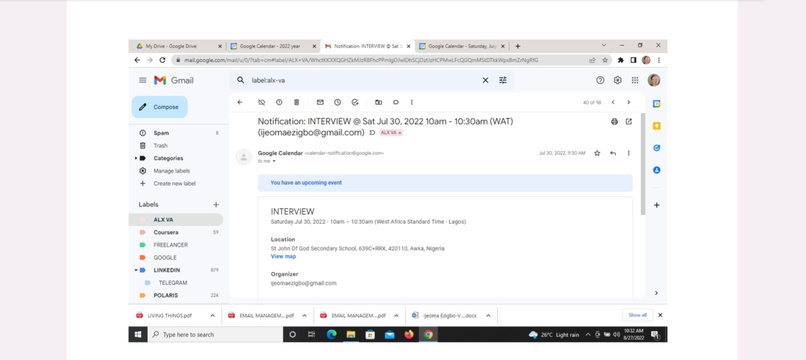Expand the 'to me' recipient details arrow

coord(274,161)
